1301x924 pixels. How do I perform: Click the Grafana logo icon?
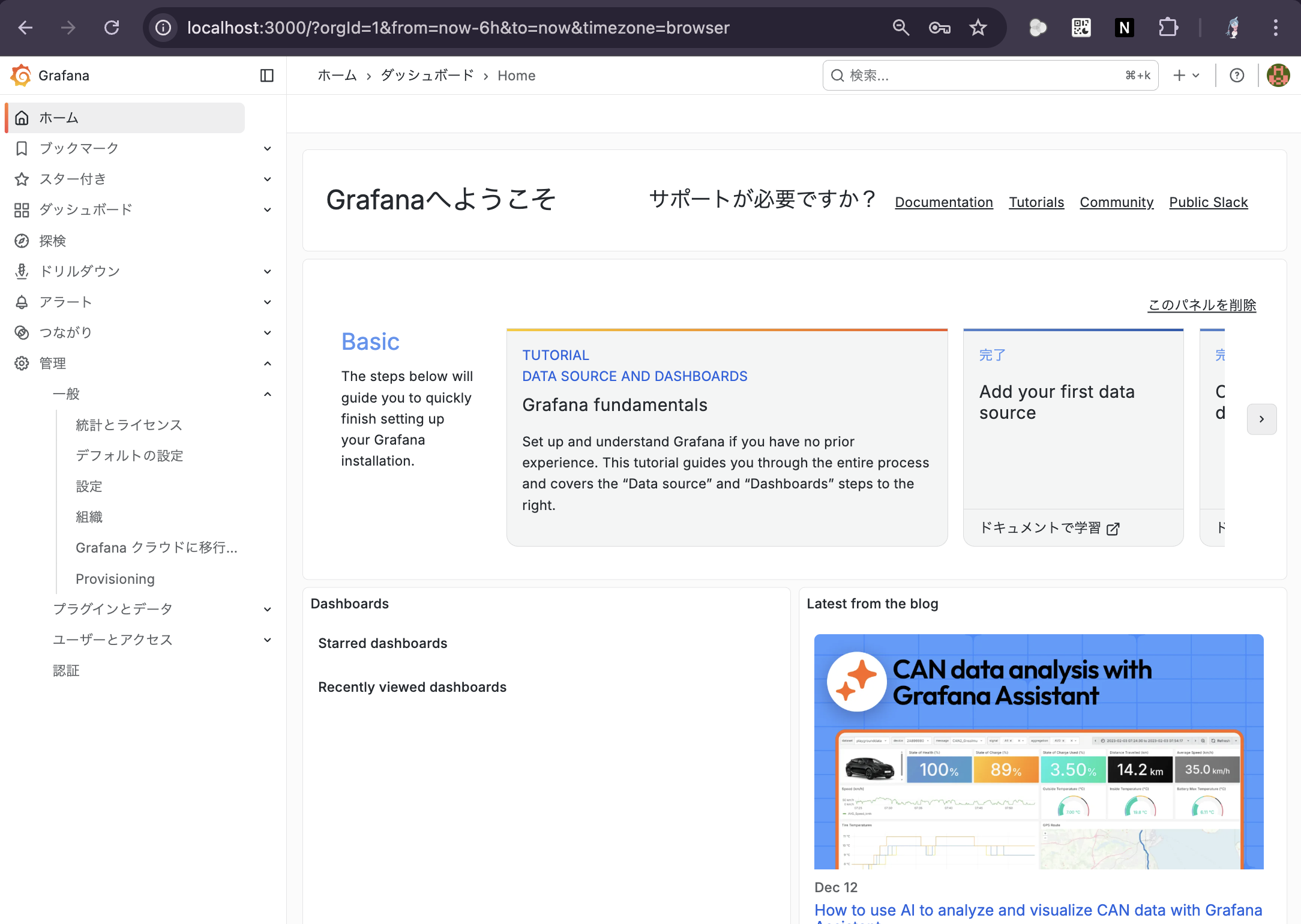coord(21,76)
